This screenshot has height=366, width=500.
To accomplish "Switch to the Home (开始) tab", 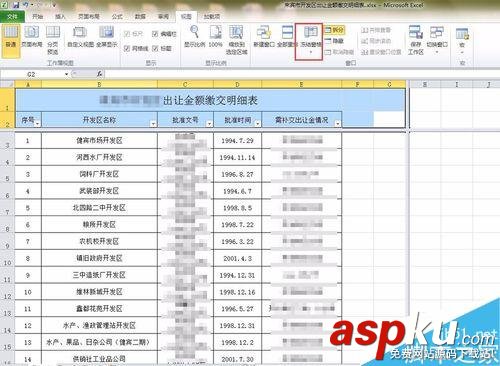I will pos(37,16).
